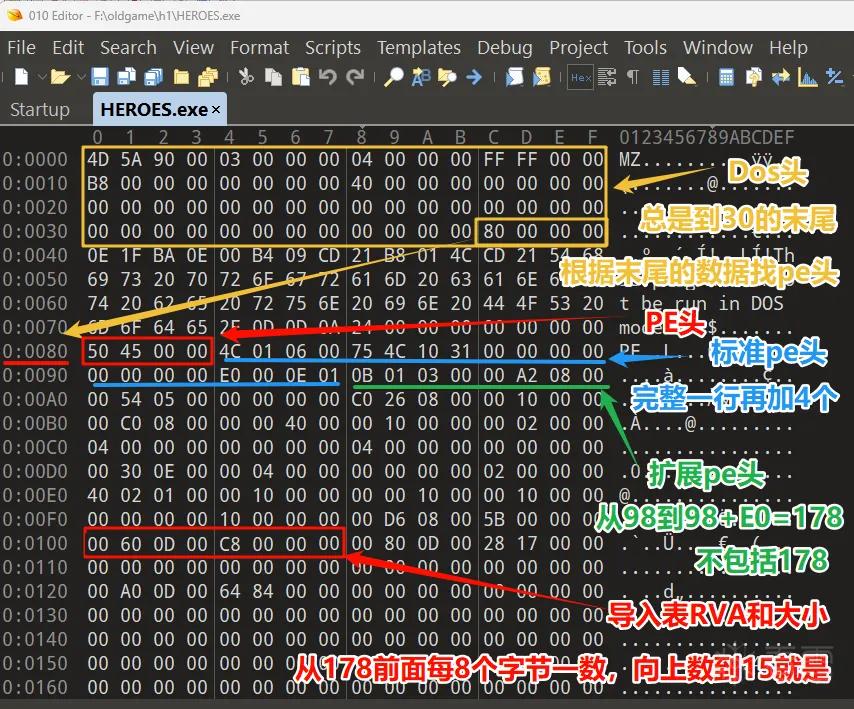Open the Scripts menu
This screenshot has height=709, width=854.
pos(333,48)
